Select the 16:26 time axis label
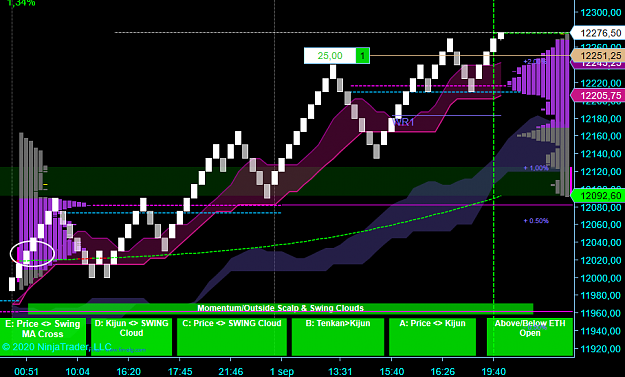 pos(442,372)
